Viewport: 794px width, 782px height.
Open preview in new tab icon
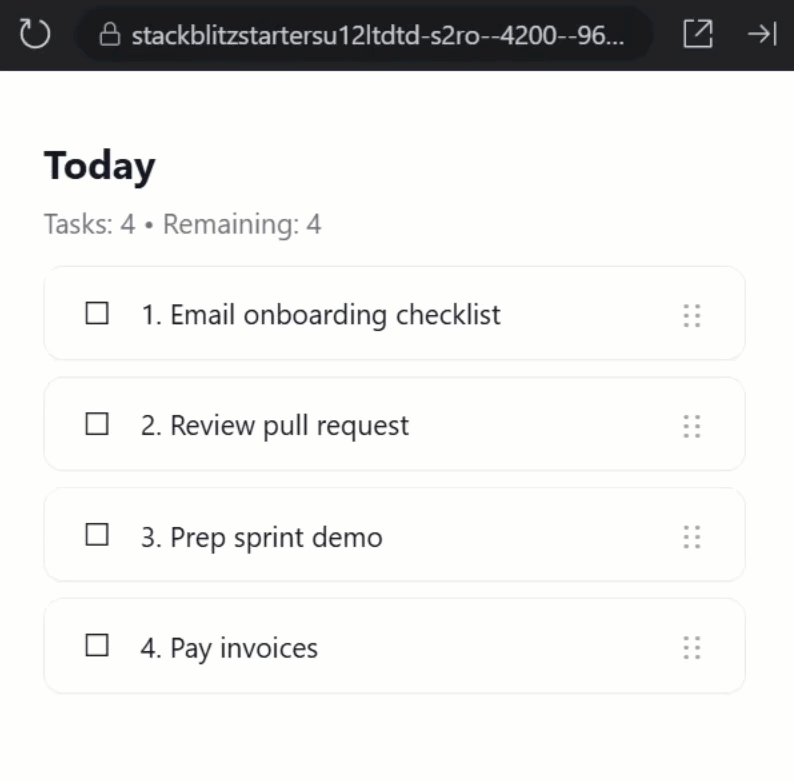coord(697,35)
